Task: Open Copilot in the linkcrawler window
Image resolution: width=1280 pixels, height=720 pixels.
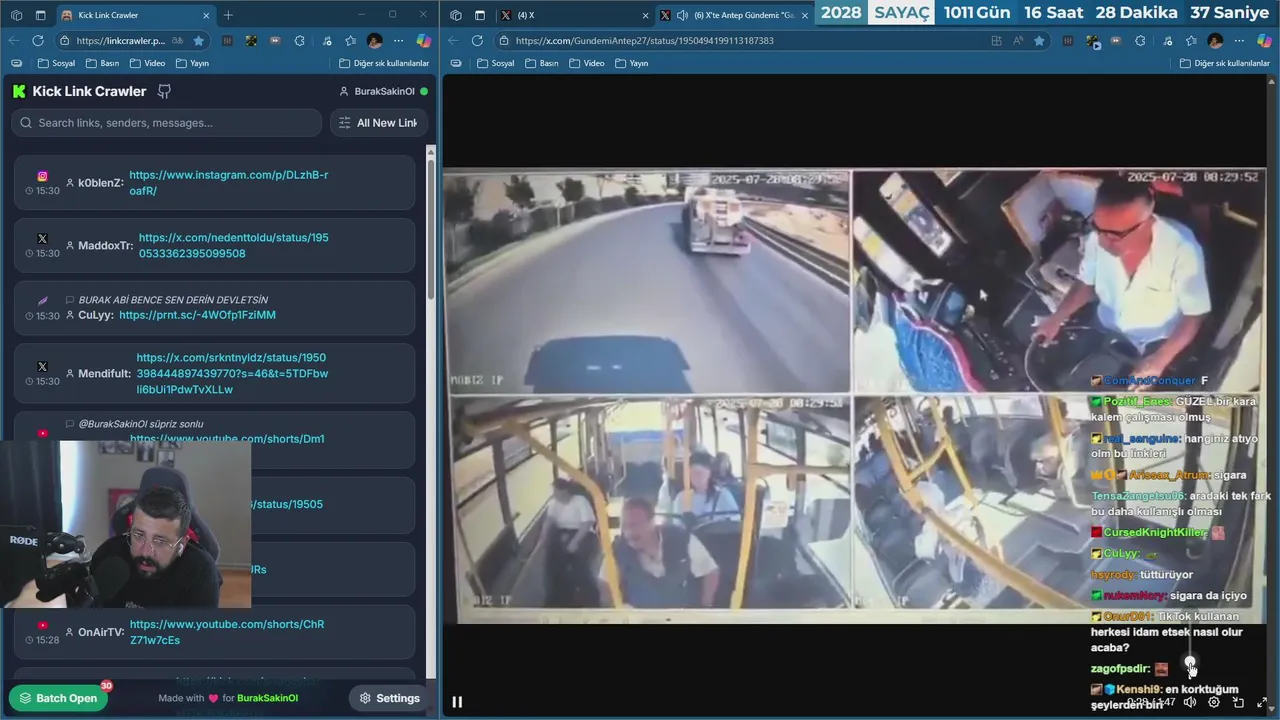Action: click(423, 40)
